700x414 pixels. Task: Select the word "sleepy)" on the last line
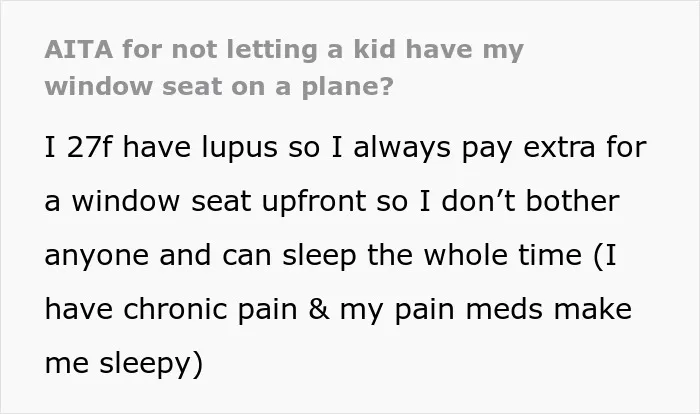[x=151, y=364]
